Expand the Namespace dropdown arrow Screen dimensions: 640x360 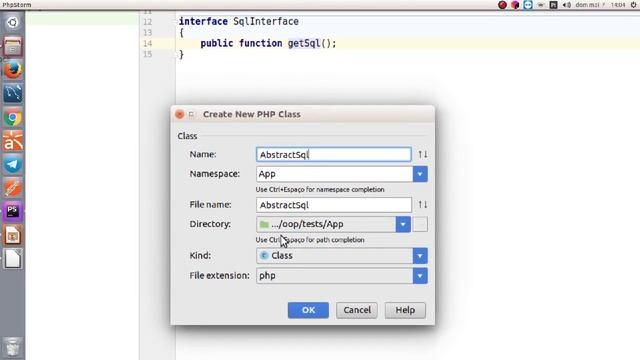point(420,174)
